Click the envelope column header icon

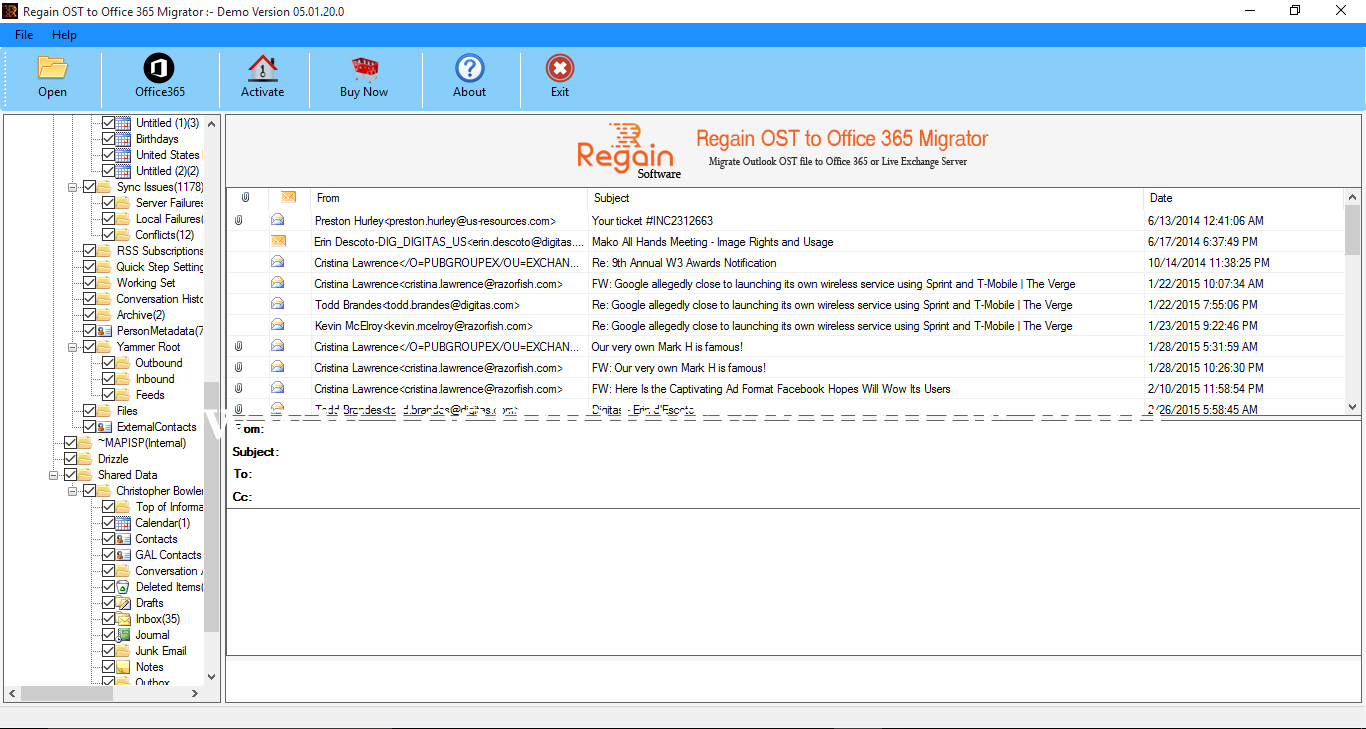coord(288,198)
